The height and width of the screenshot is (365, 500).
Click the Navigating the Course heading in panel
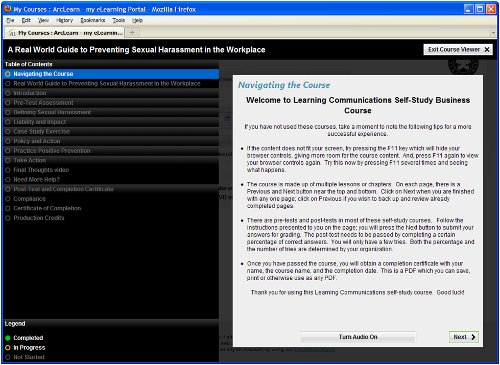tap(284, 85)
